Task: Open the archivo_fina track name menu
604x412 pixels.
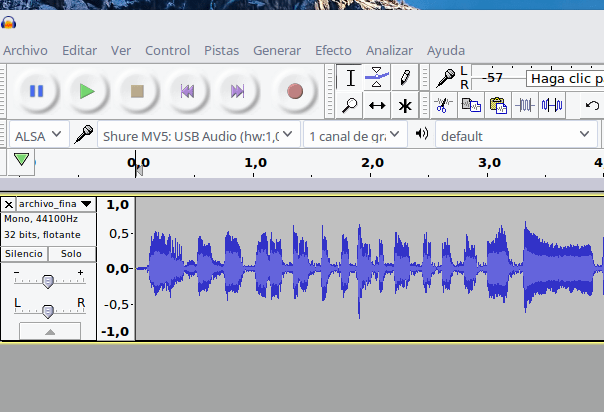Action: pos(56,203)
